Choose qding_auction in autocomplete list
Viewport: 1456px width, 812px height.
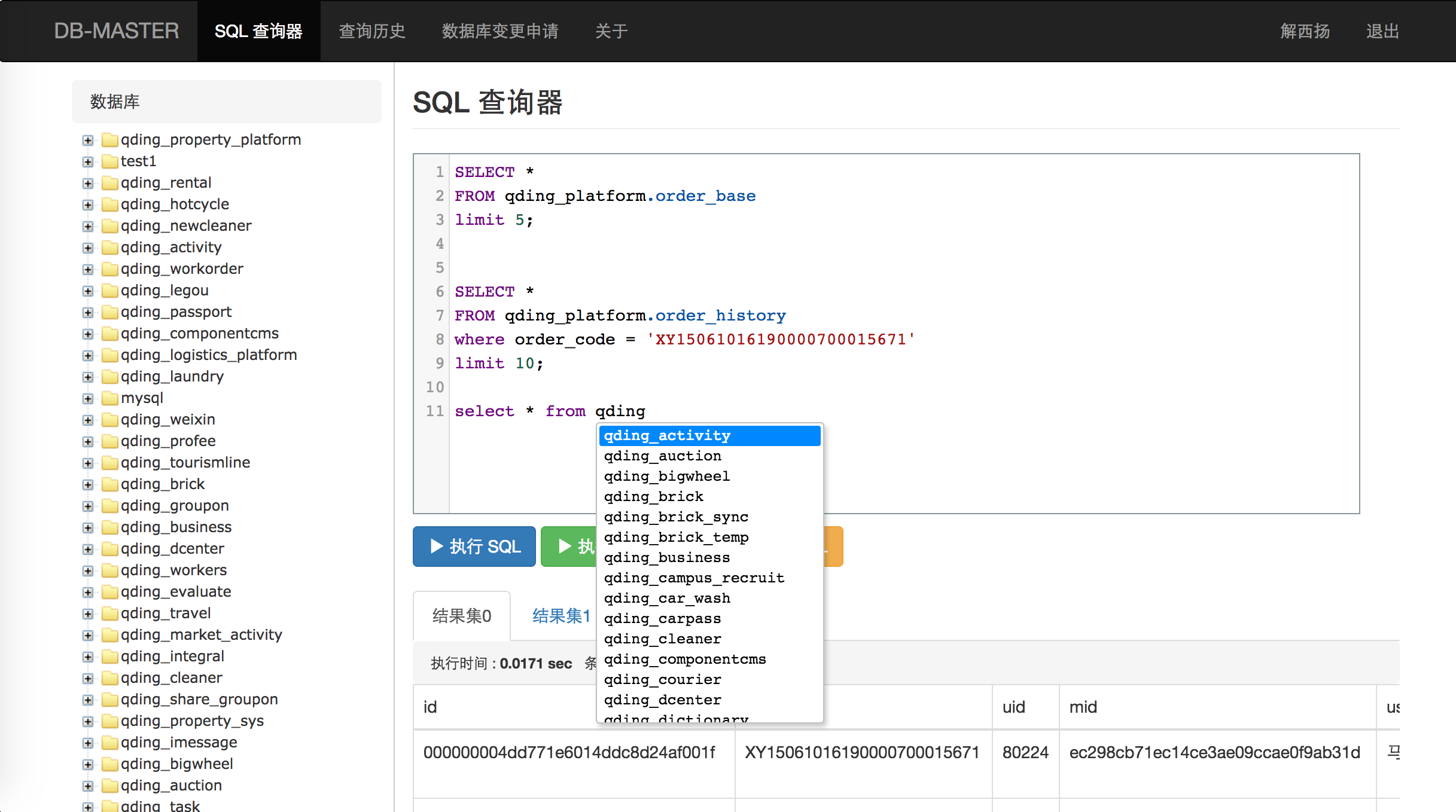click(709, 456)
